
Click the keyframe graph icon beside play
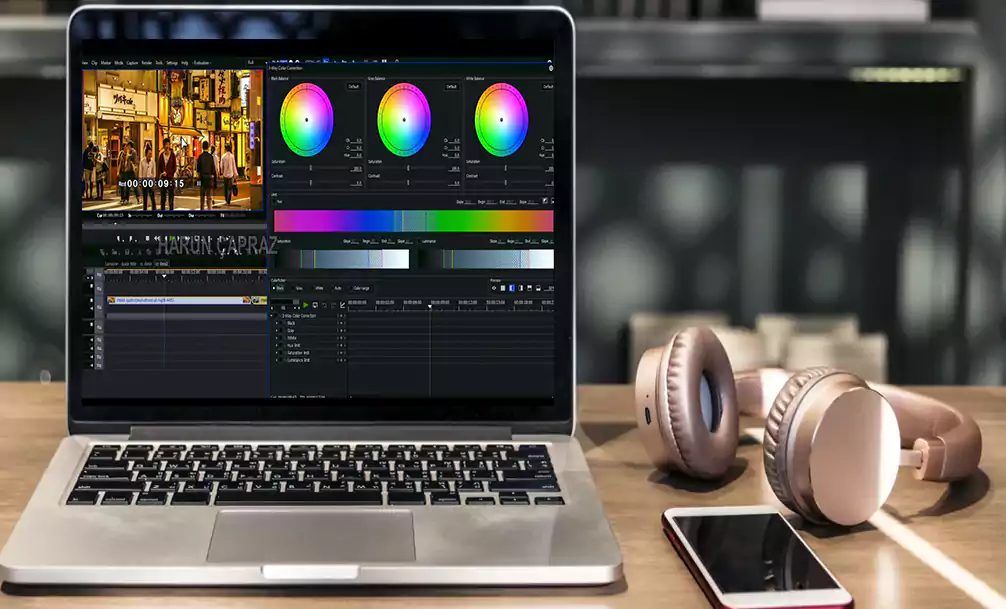(342, 304)
